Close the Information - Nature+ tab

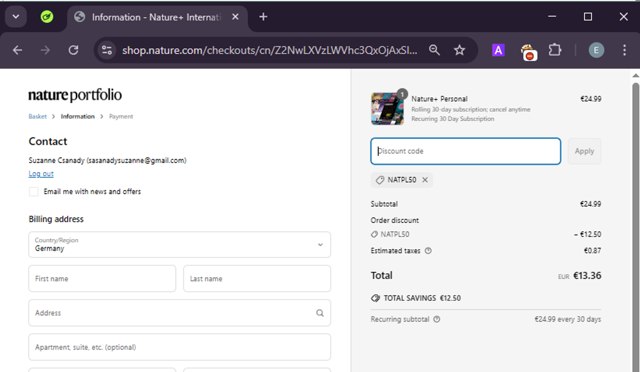(235, 17)
